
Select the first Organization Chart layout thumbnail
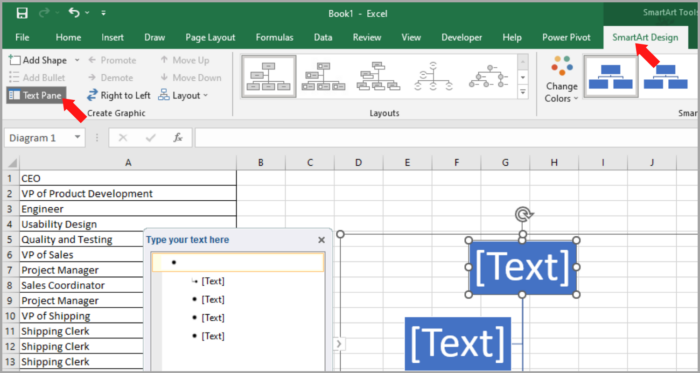[268, 77]
